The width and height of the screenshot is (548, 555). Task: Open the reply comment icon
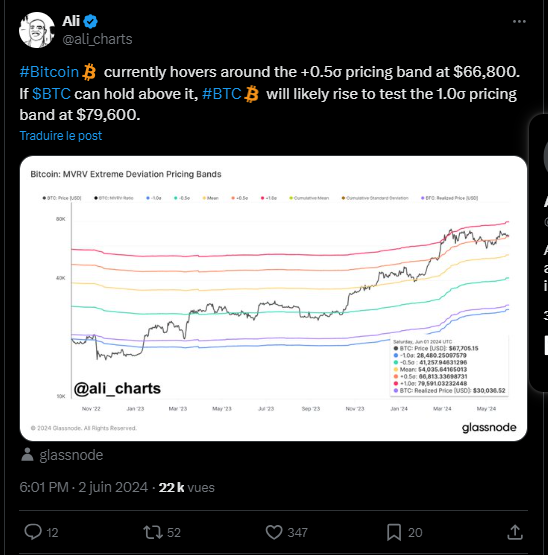pos(33,532)
